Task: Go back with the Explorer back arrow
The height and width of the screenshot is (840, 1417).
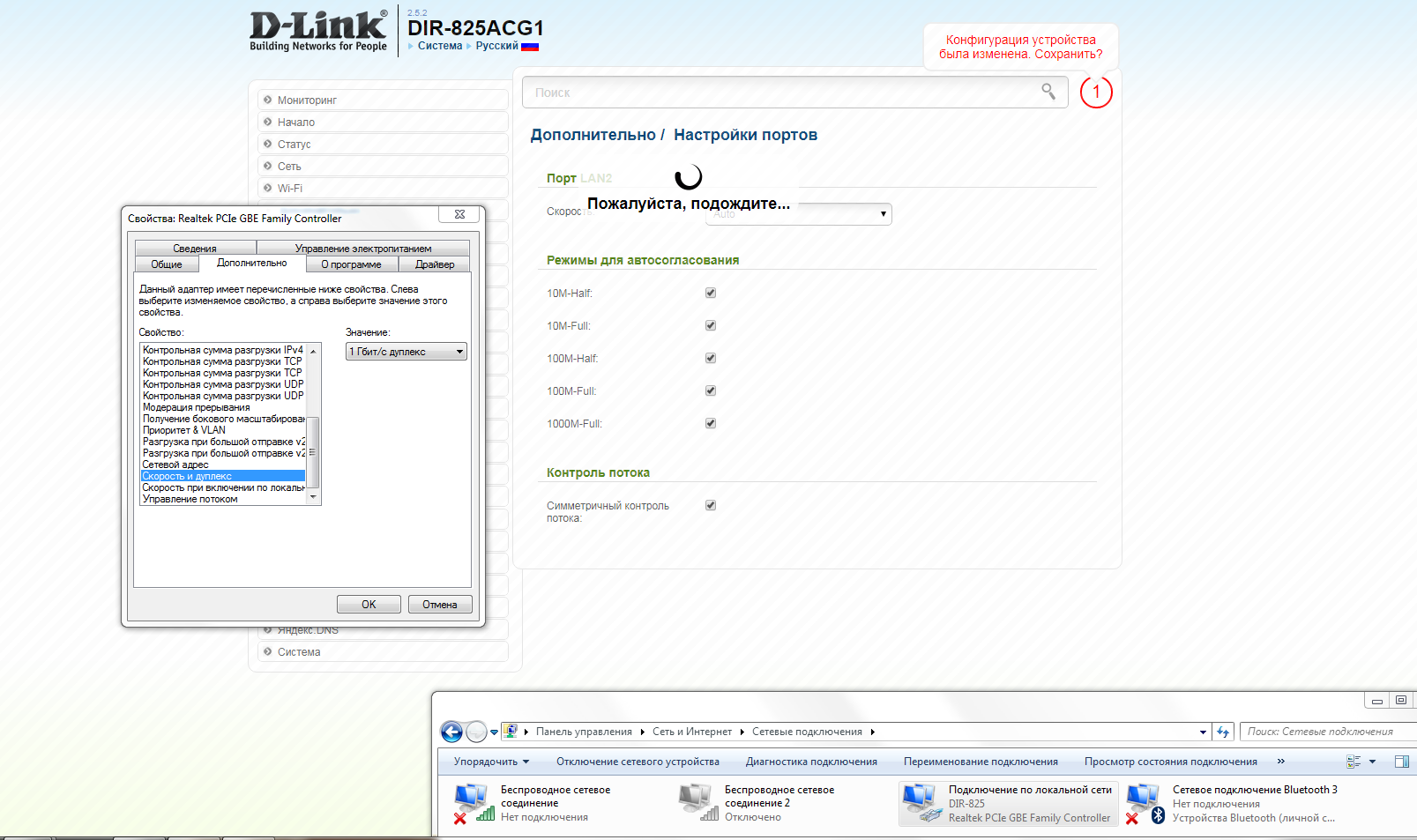Action: tap(451, 732)
